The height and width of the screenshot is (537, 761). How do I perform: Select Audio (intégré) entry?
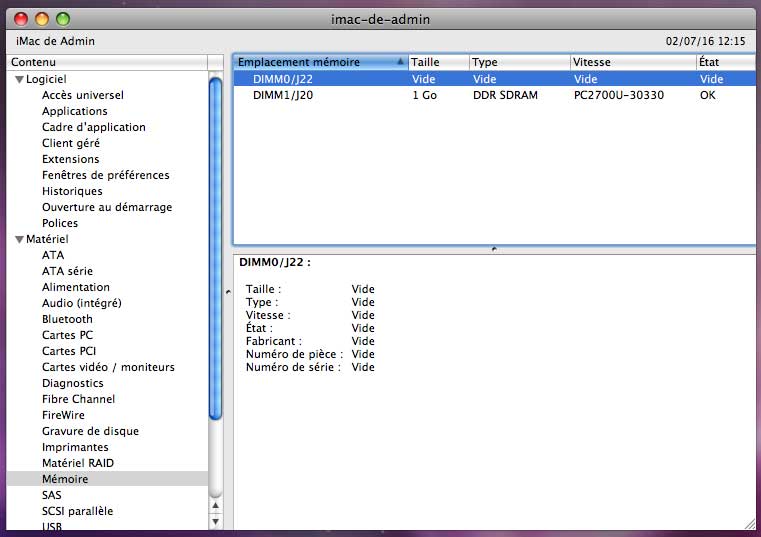pos(82,303)
